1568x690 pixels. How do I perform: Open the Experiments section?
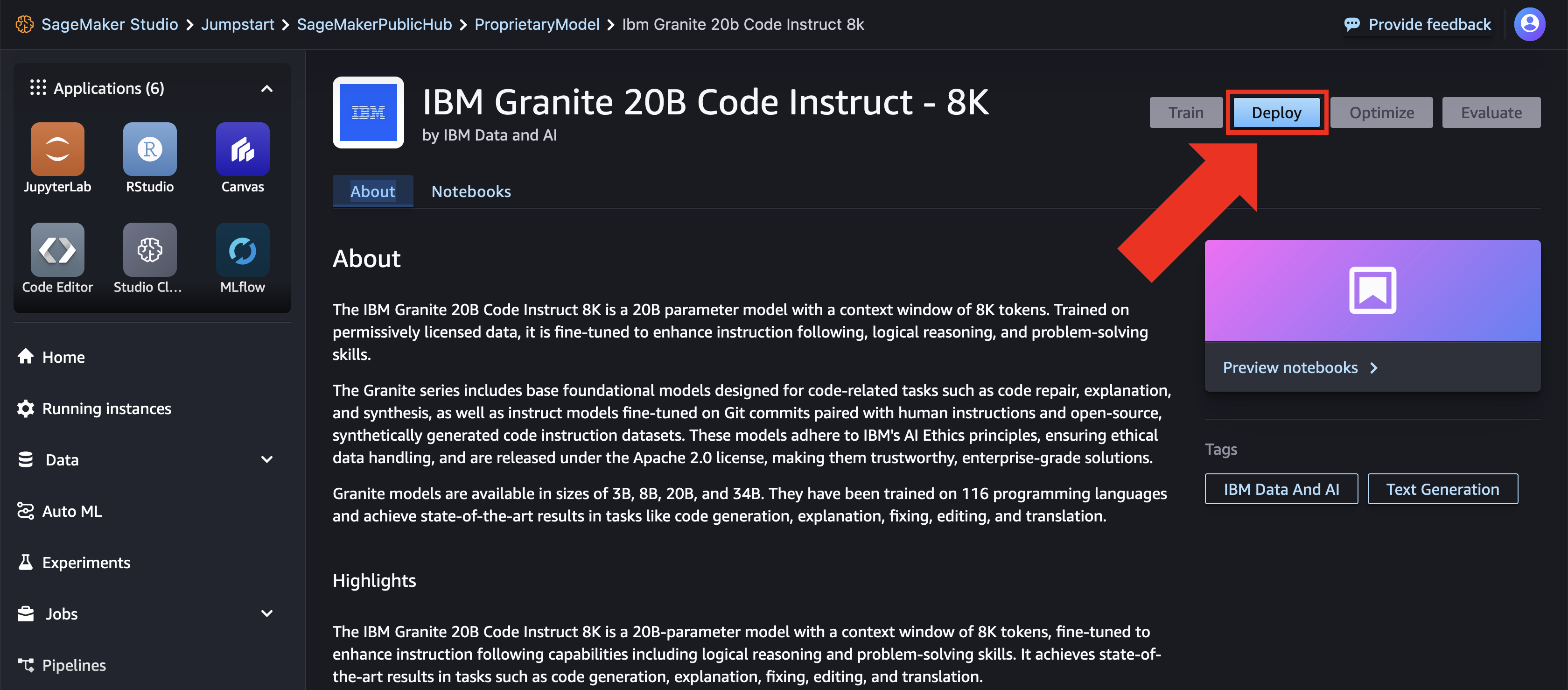(86, 562)
